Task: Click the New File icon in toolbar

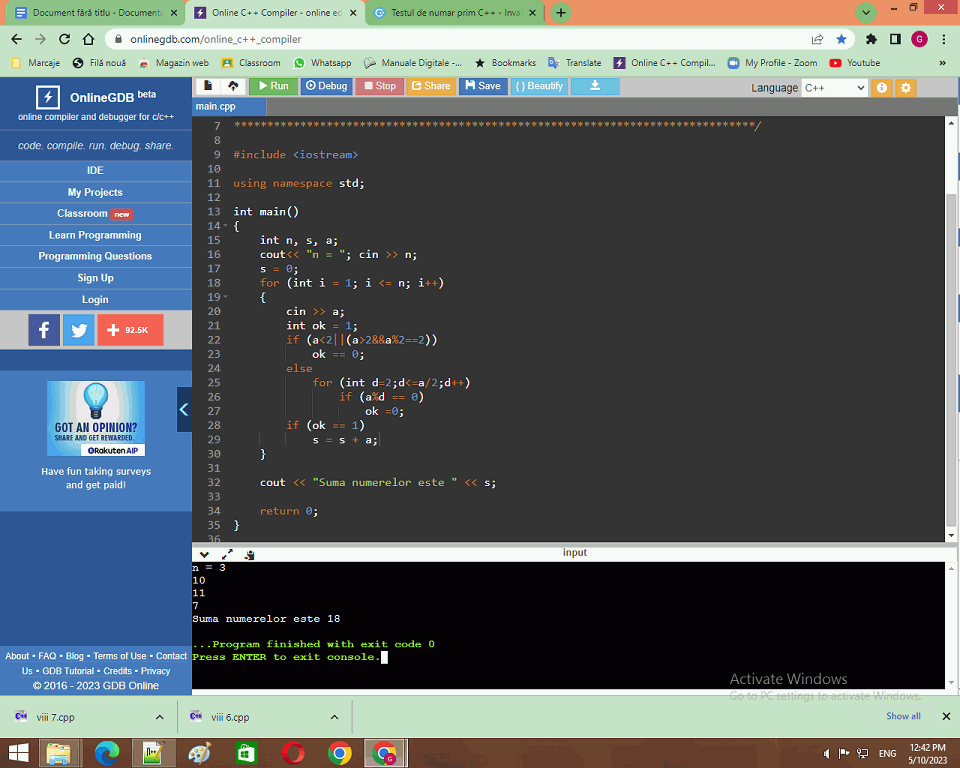Action: click(209, 86)
